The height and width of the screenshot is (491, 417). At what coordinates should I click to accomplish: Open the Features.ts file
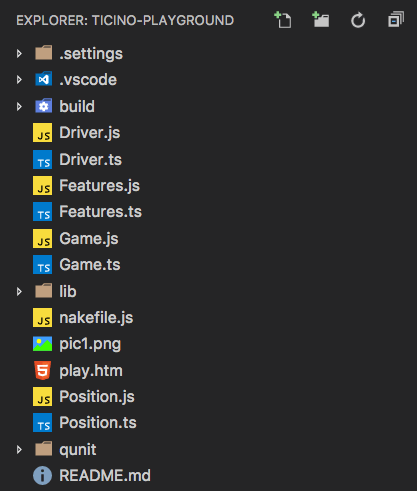101,212
